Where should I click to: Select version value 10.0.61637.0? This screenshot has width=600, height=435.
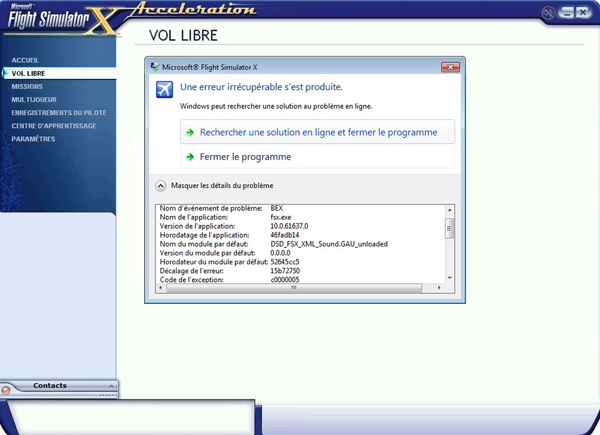[x=289, y=226]
